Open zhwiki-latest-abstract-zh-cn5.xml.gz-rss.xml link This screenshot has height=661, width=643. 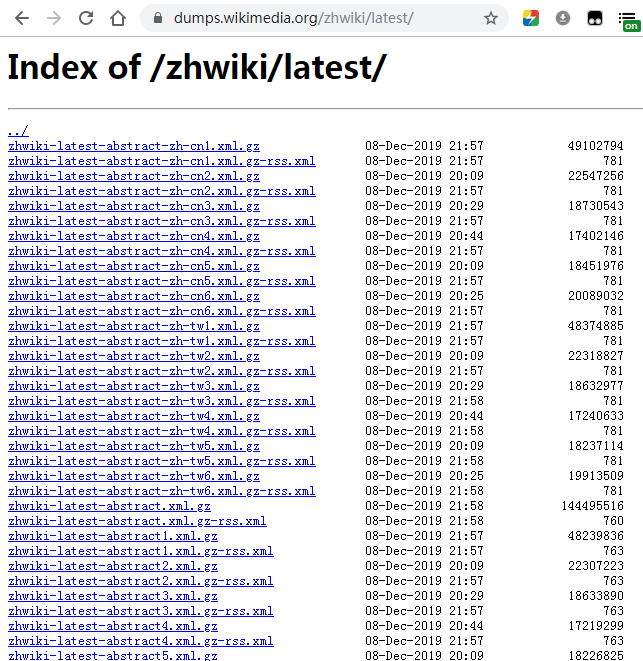(161, 281)
